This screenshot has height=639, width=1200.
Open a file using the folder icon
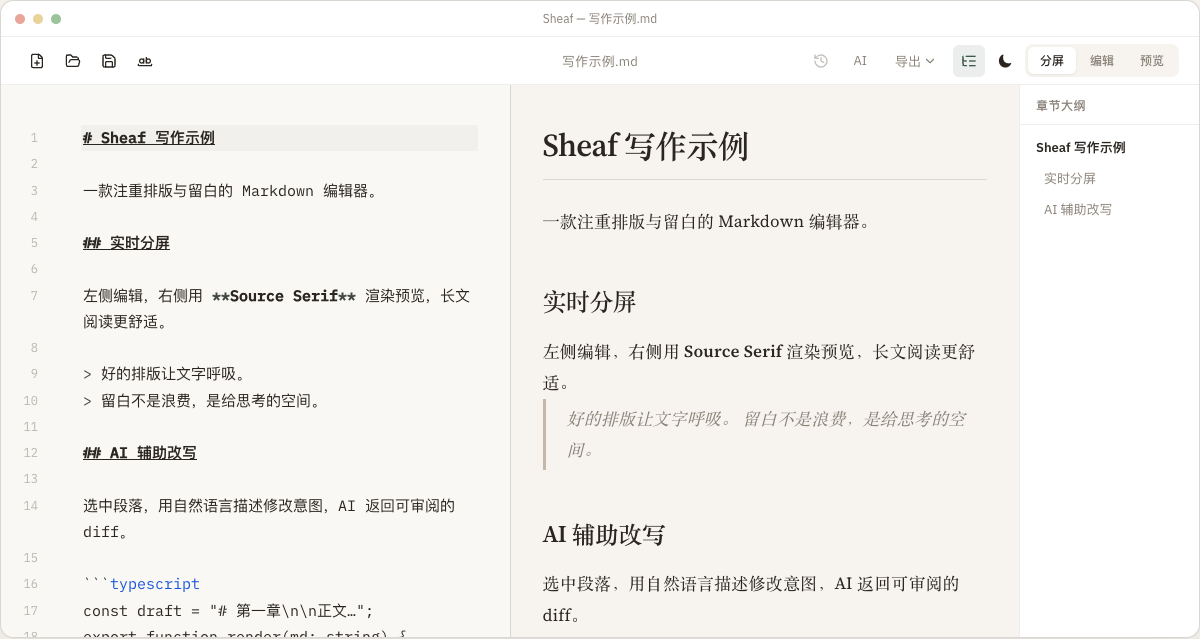pos(73,61)
